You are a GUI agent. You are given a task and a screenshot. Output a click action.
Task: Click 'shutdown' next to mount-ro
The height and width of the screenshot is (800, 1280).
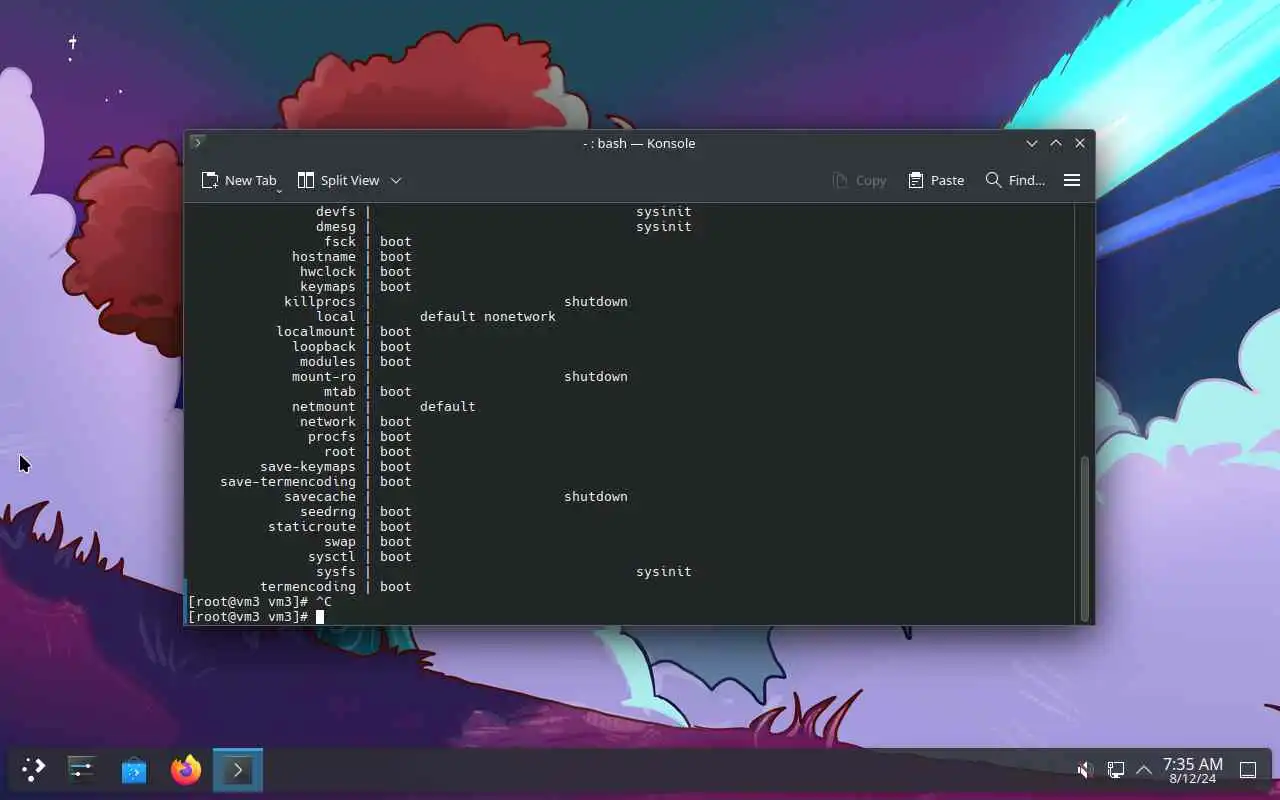click(596, 376)
